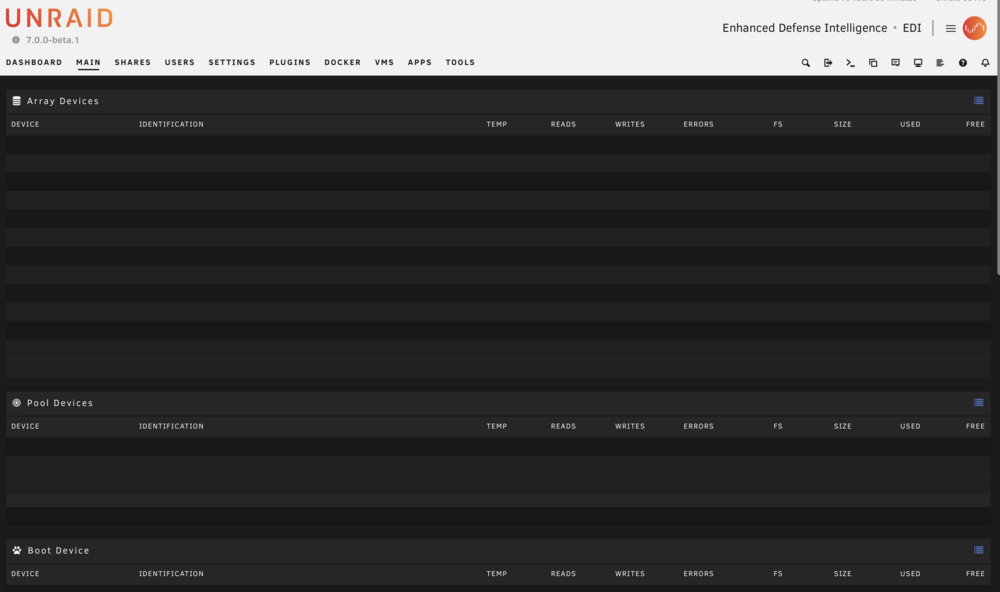Open the web terminal icon
1000x592 pixels.
[x=850, y=63]
